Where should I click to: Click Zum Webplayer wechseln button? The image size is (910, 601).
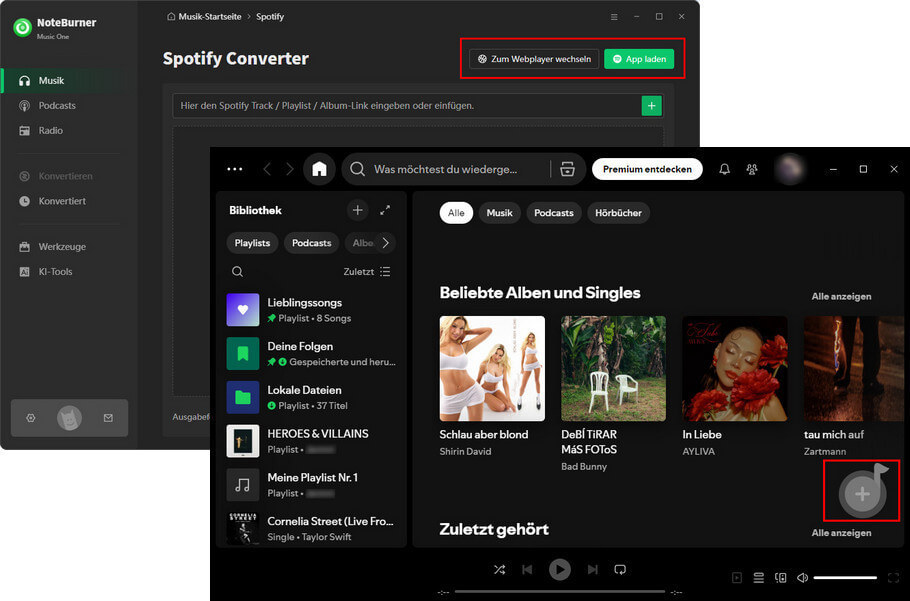(x=534, y=59)
